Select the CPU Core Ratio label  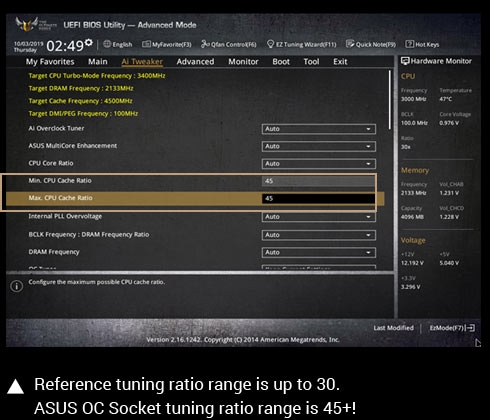(51, 163)
